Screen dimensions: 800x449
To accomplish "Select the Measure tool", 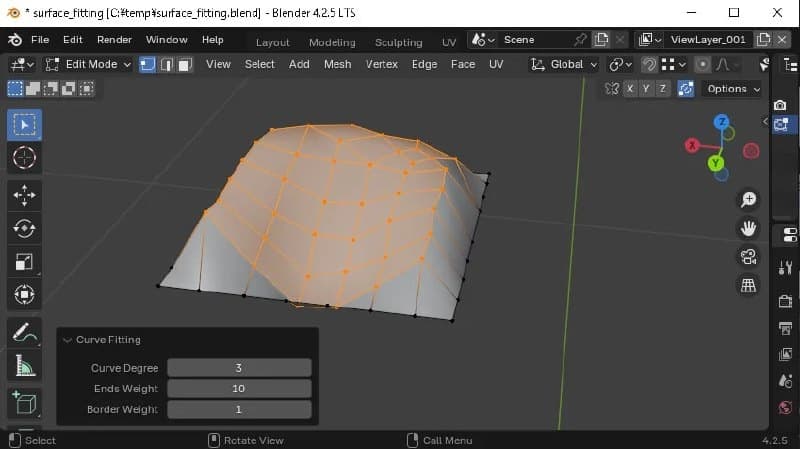I will click(24, 365).
